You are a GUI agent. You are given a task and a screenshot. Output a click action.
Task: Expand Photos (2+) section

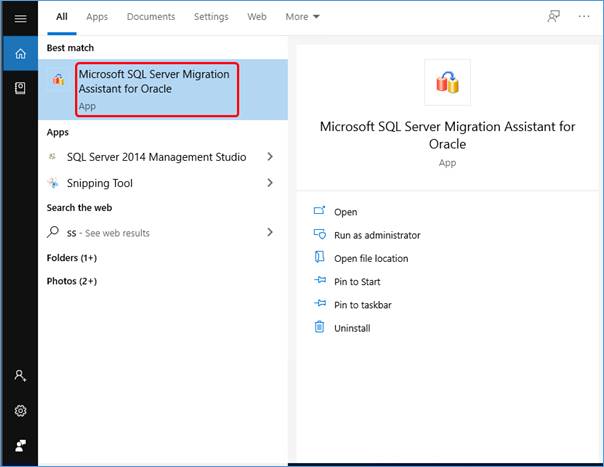click(72, 281)
